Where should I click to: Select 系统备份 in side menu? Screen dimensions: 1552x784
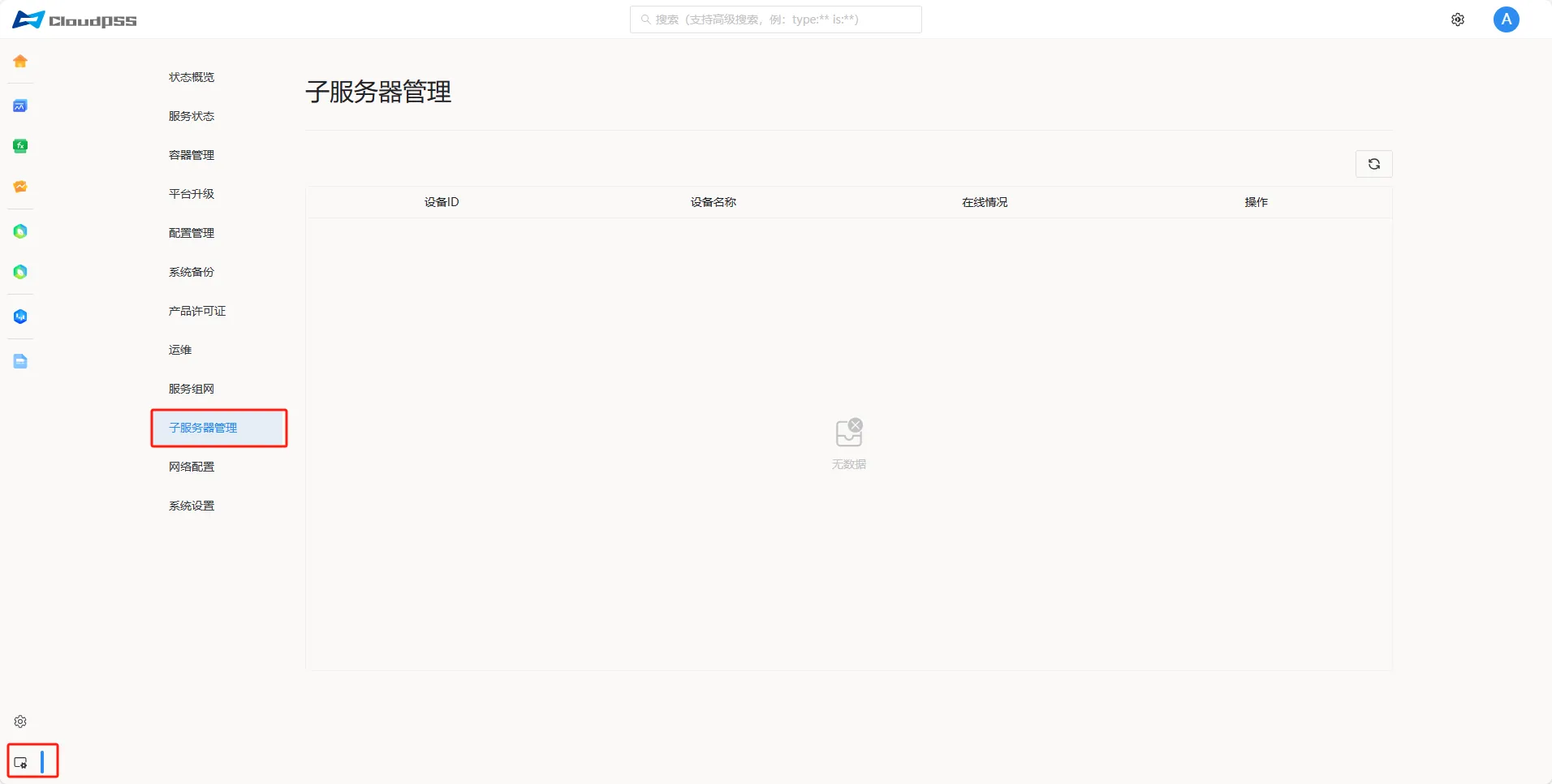click(192, 272)
